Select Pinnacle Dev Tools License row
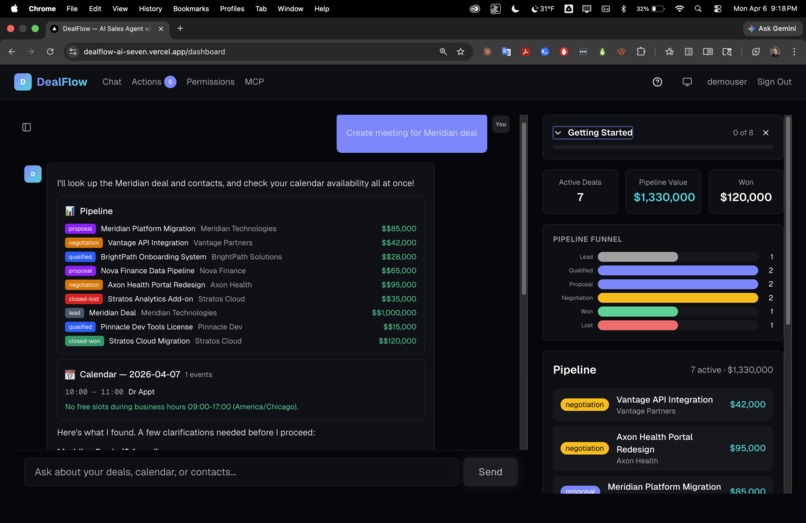The width and height of the screenshot is (806, 523). (241, 327)
